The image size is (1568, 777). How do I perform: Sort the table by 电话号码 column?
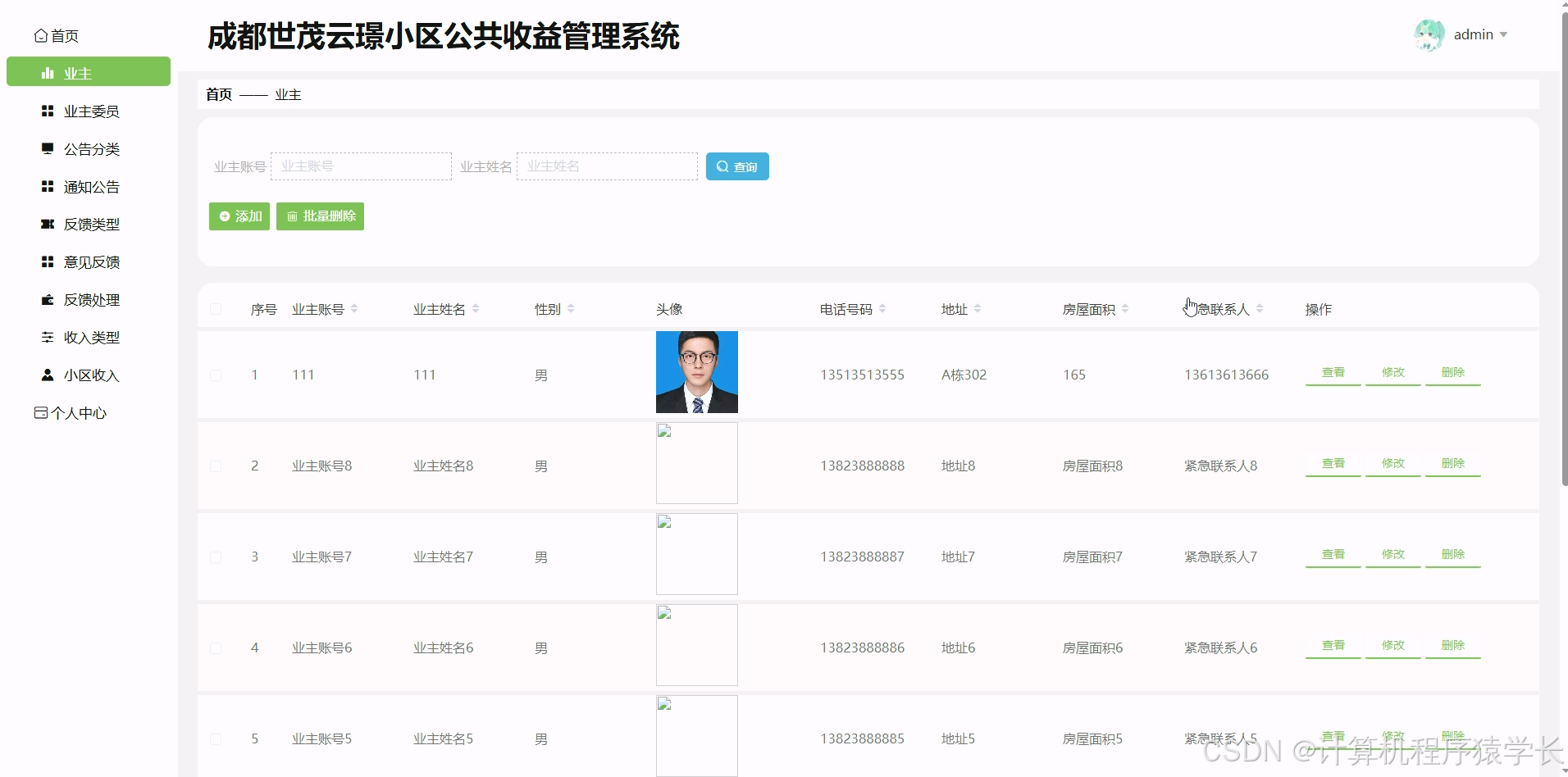click(882, 308)
